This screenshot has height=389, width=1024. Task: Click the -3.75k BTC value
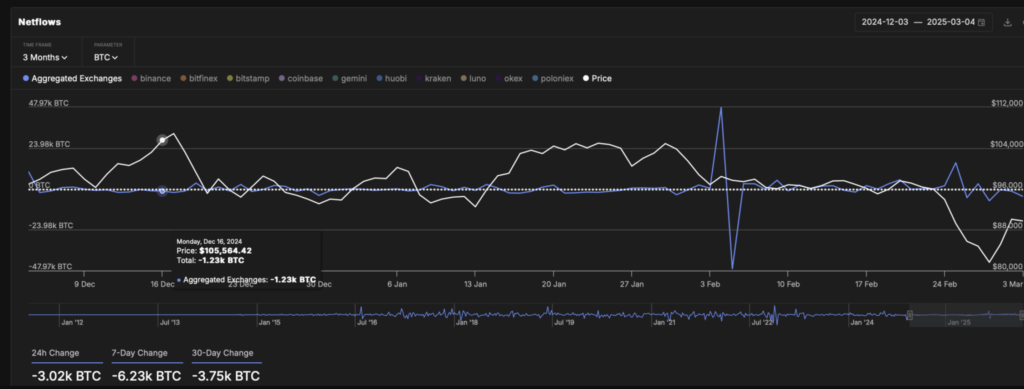point(226,376)
